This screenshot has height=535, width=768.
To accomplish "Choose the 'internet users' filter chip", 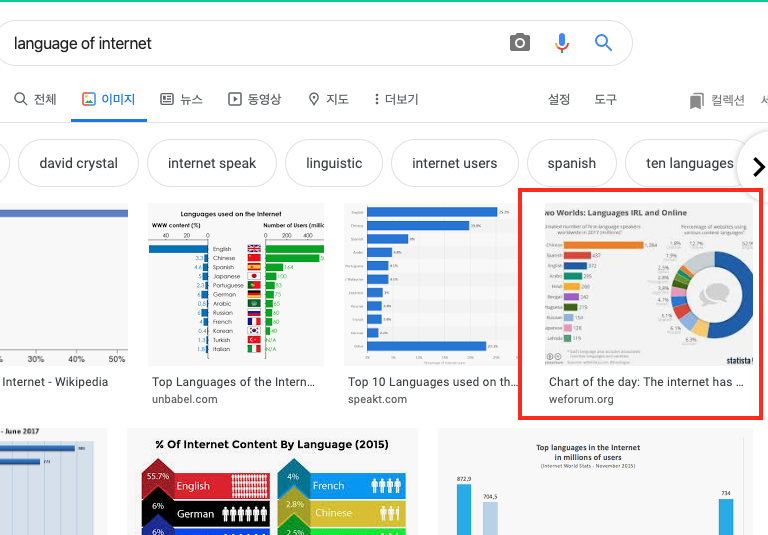I will click(455, 163).
